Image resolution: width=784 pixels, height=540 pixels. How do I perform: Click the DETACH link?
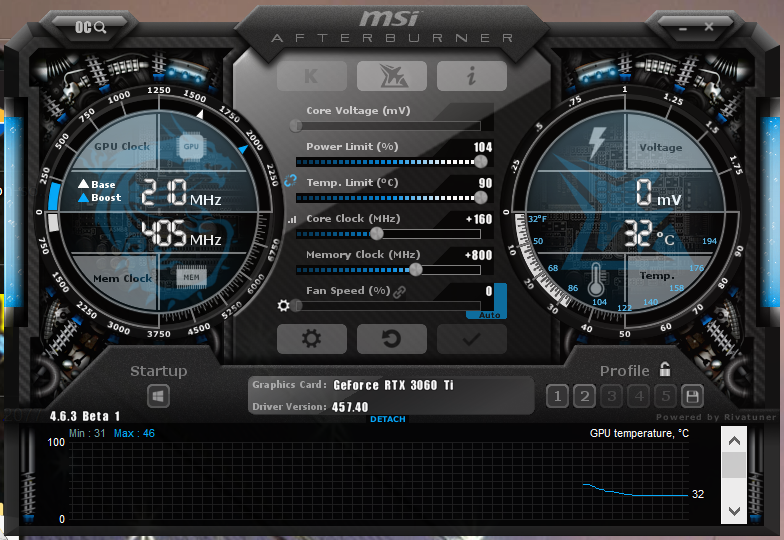pos(388,419)
